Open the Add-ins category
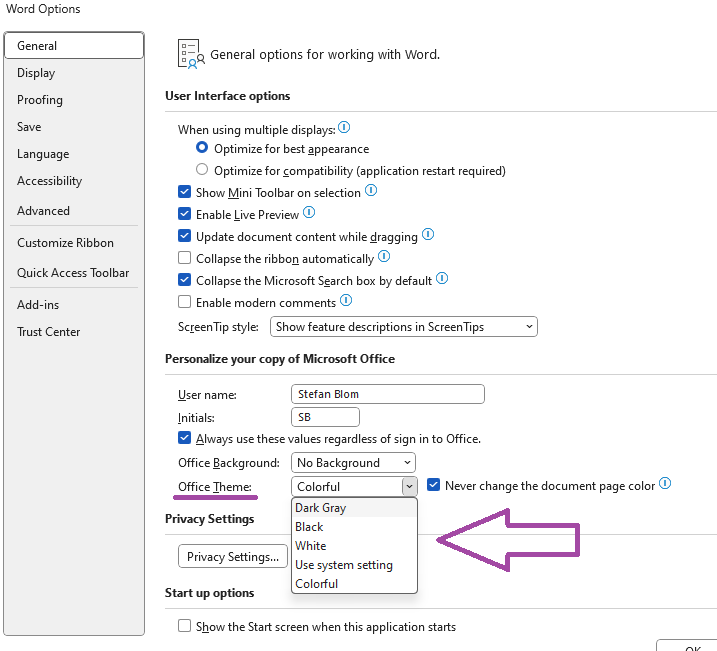Viewport: 717px width, 651px height. [74, 304]
